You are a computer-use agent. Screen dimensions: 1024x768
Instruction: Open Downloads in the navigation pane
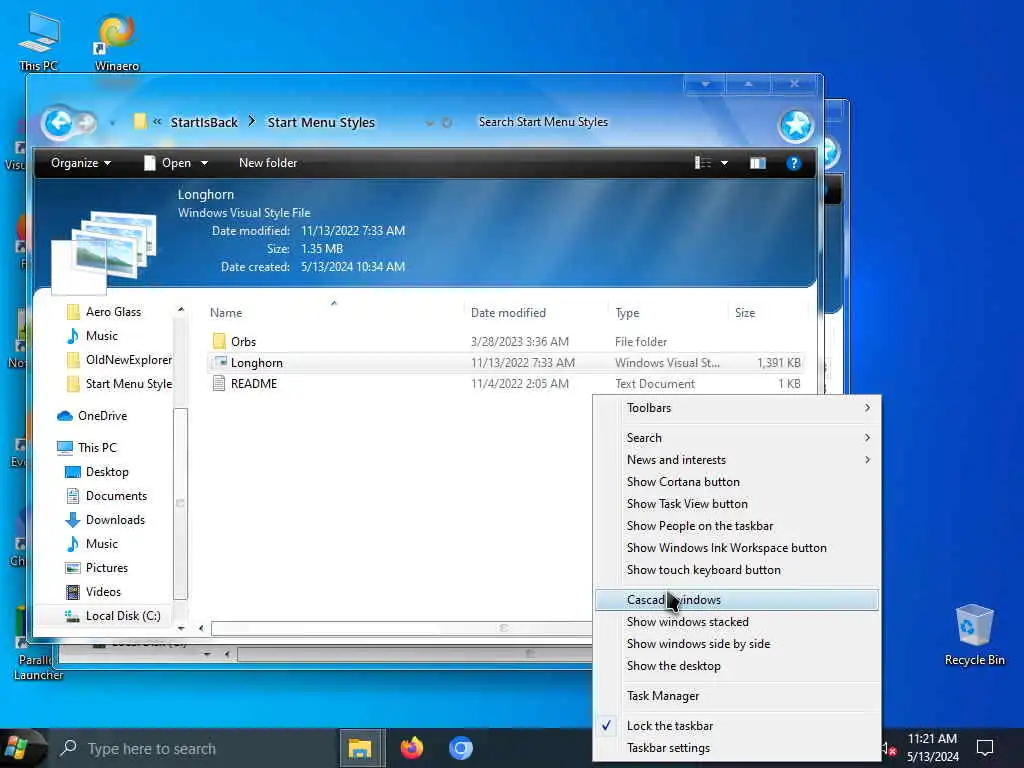pos(106,520)
